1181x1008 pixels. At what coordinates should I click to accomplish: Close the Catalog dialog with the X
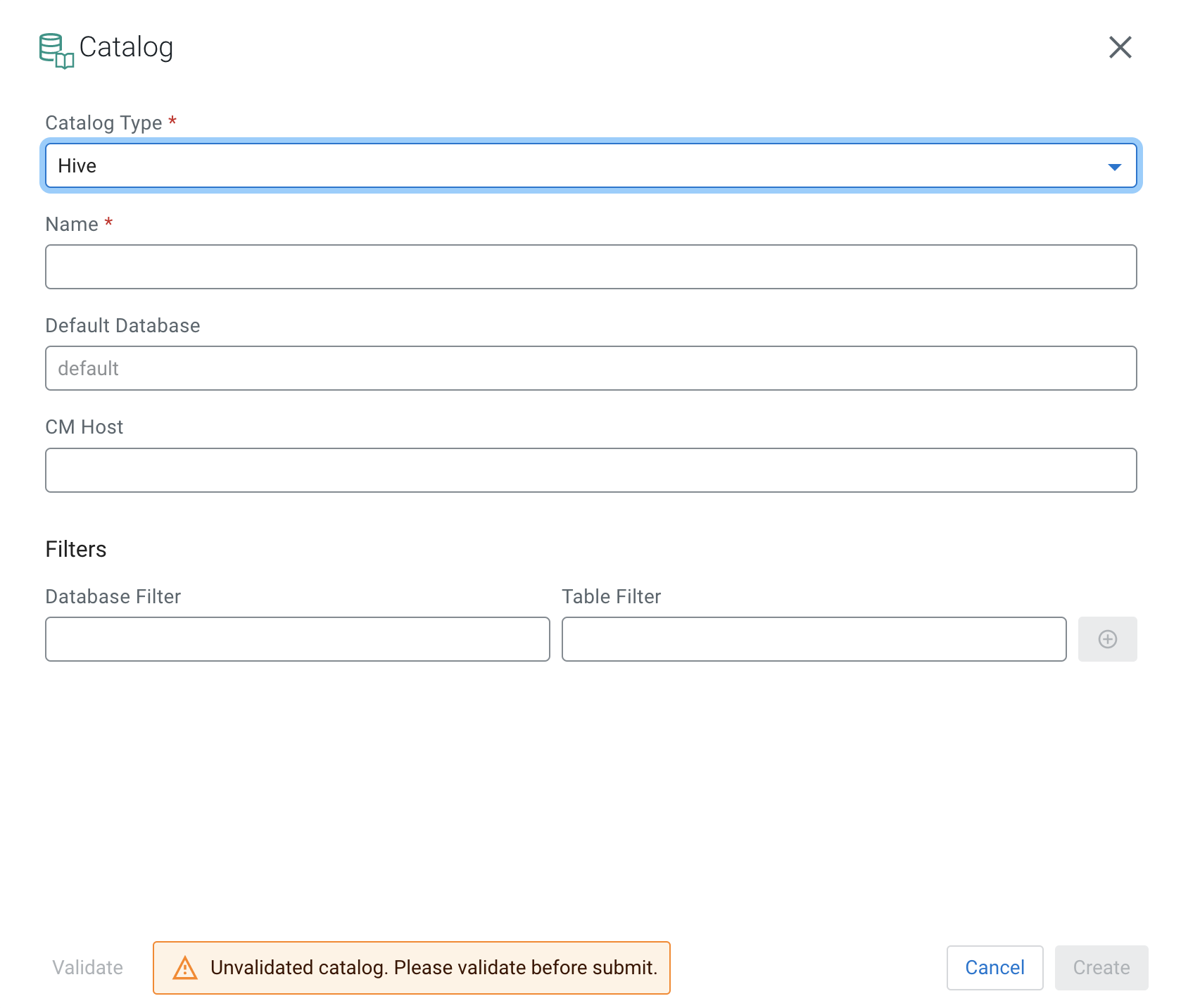click(1120, 48)
